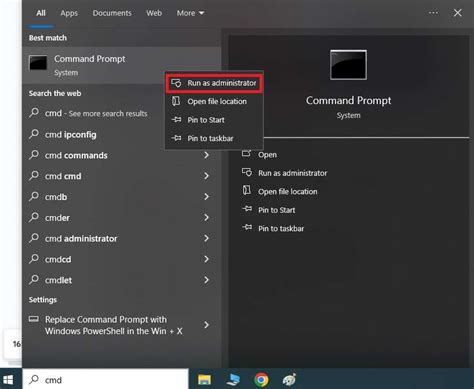Select the 'cmder' web suggestion
The height and width of the screenshot is (389, 474).
tap(122, 218)
